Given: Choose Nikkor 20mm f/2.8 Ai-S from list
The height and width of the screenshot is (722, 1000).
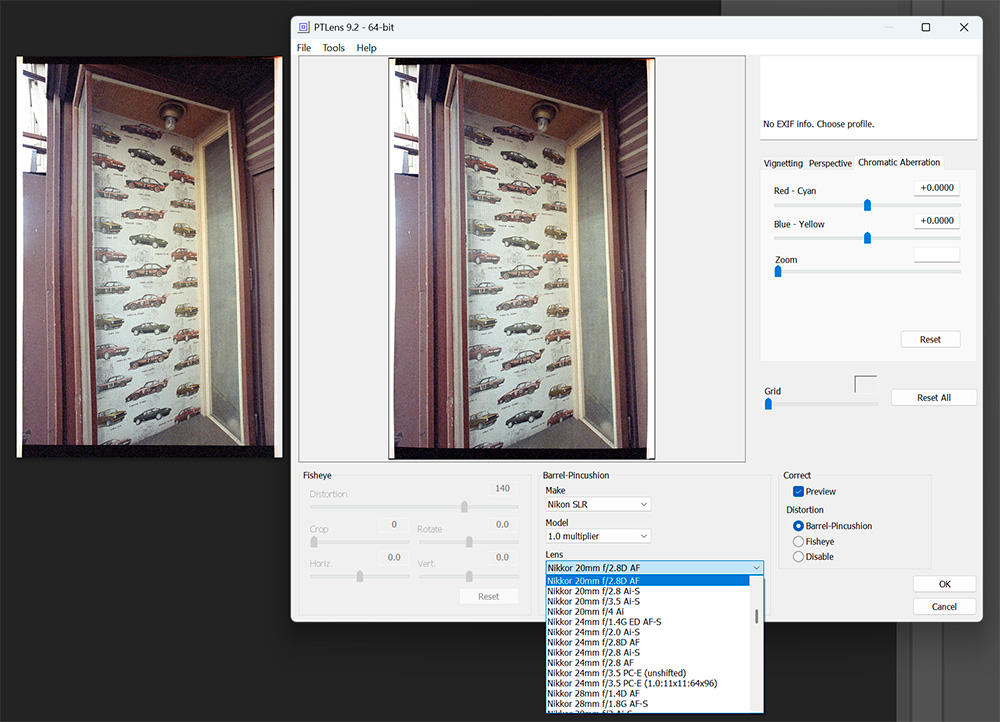Looking at the screenshot, I should pyautogui.click(x=647, y=591).
